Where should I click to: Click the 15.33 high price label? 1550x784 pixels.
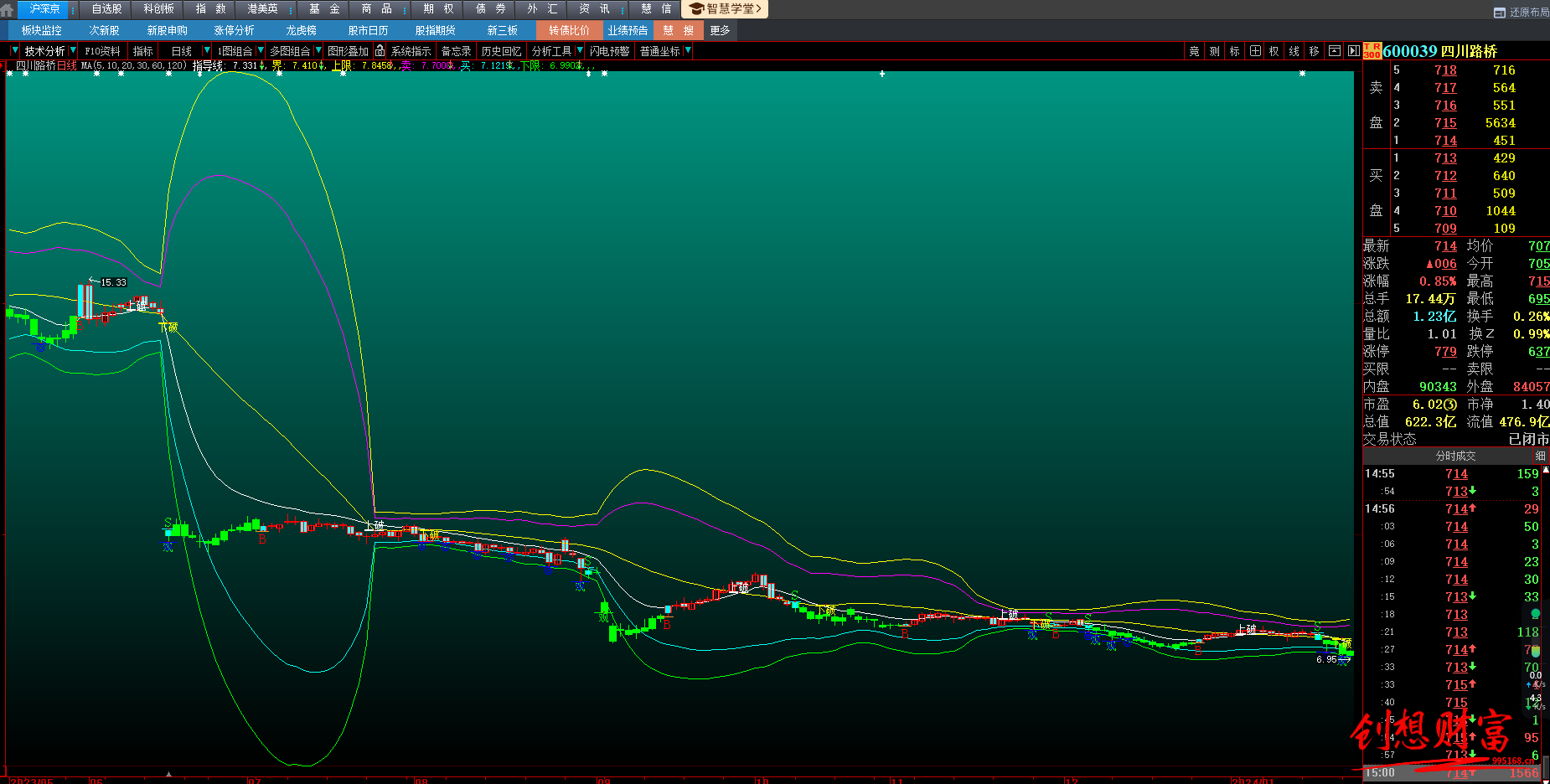pyautogui.click(x=113, y=282)
